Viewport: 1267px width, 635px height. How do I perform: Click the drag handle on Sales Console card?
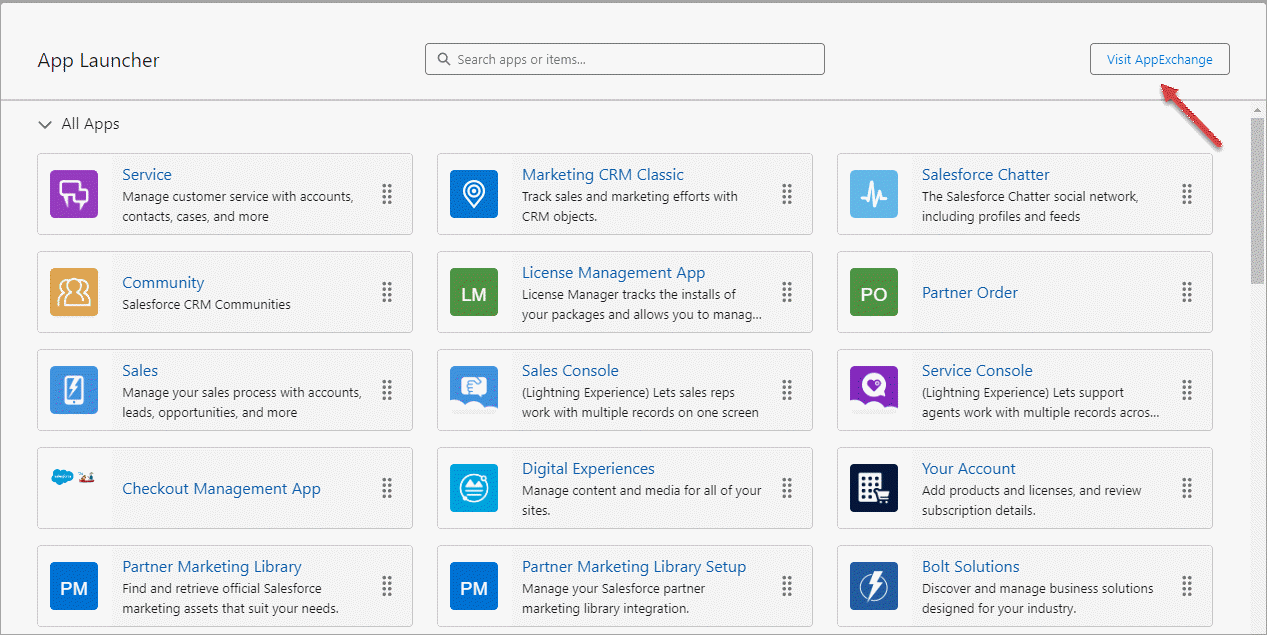click(x=787, y=390)
